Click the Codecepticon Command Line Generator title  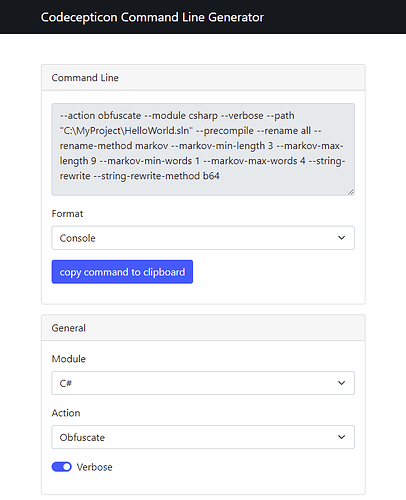click(152, 17)
